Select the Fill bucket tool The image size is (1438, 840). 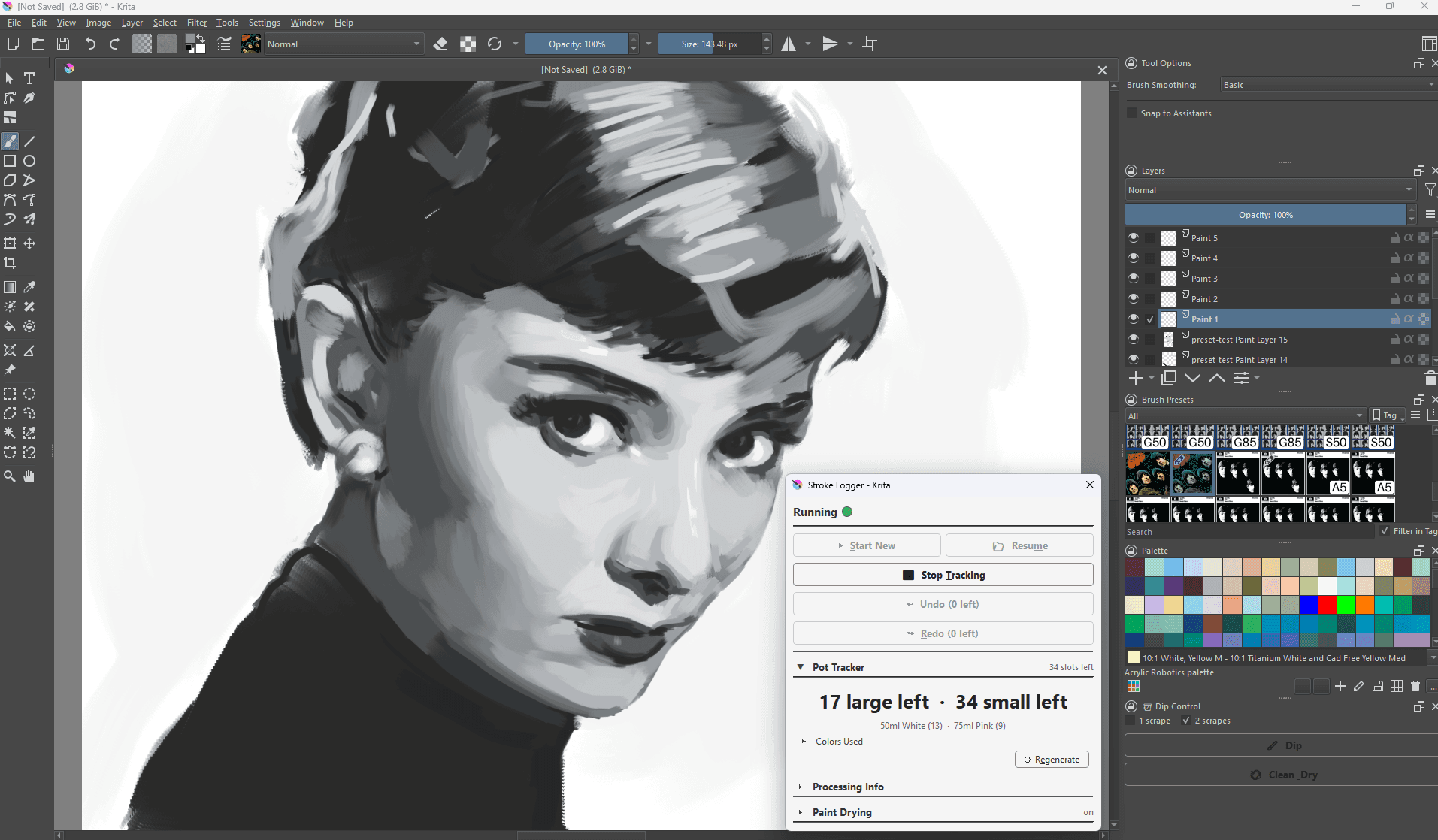10,326
